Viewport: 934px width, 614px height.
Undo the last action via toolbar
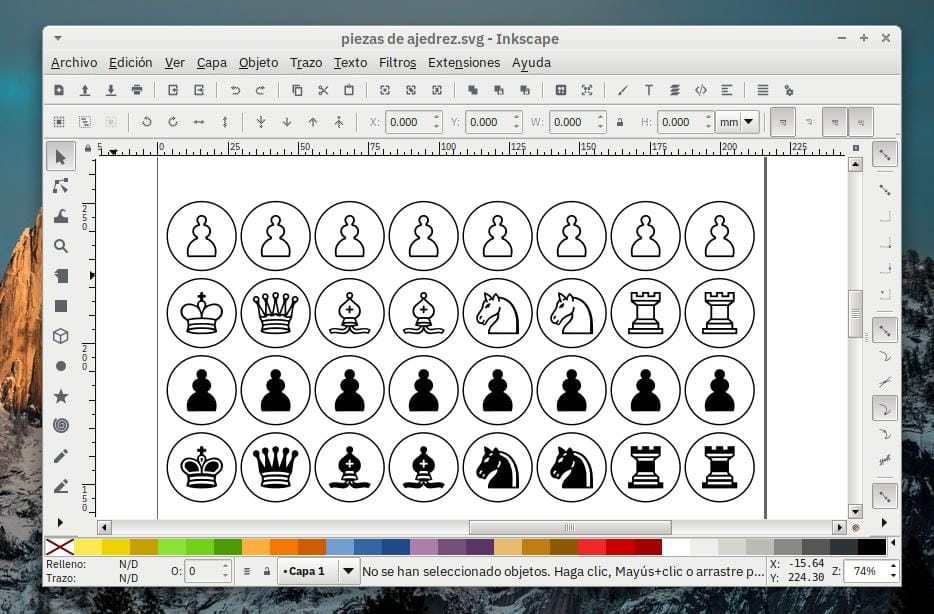click(x=233, y=90)
